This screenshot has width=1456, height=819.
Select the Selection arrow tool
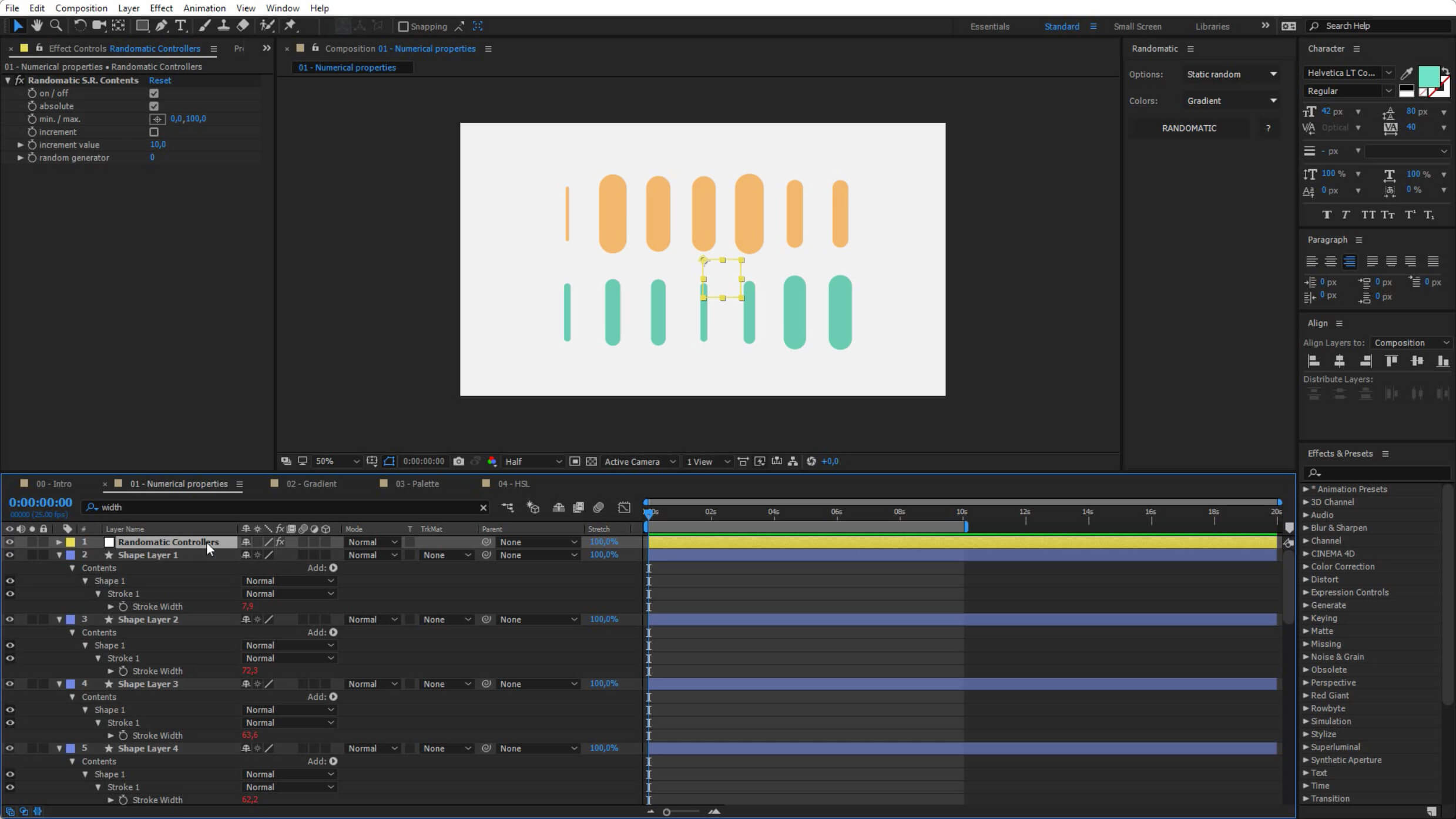point(18,26)
